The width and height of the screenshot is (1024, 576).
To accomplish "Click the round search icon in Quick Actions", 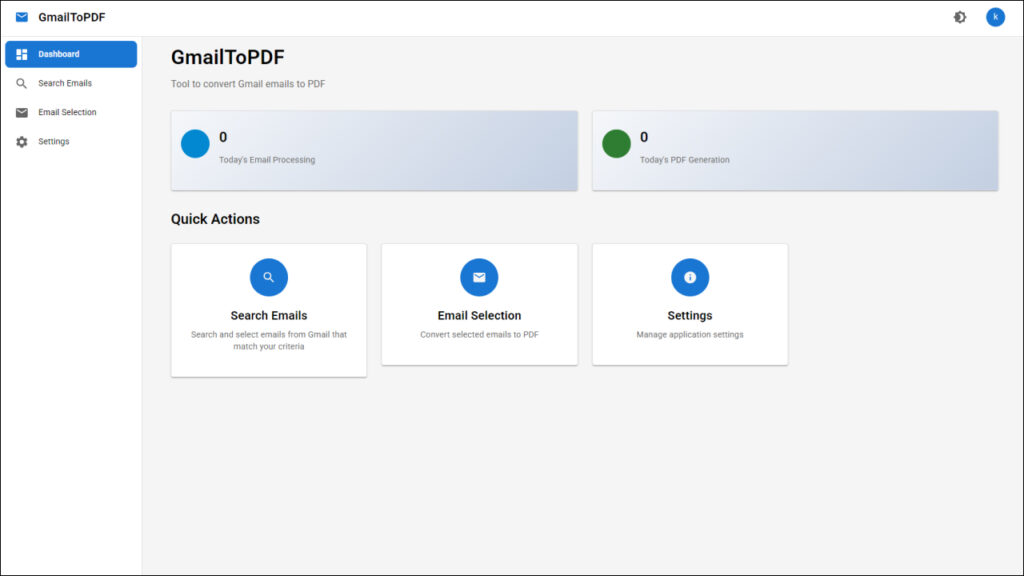I will pos(269,278).
